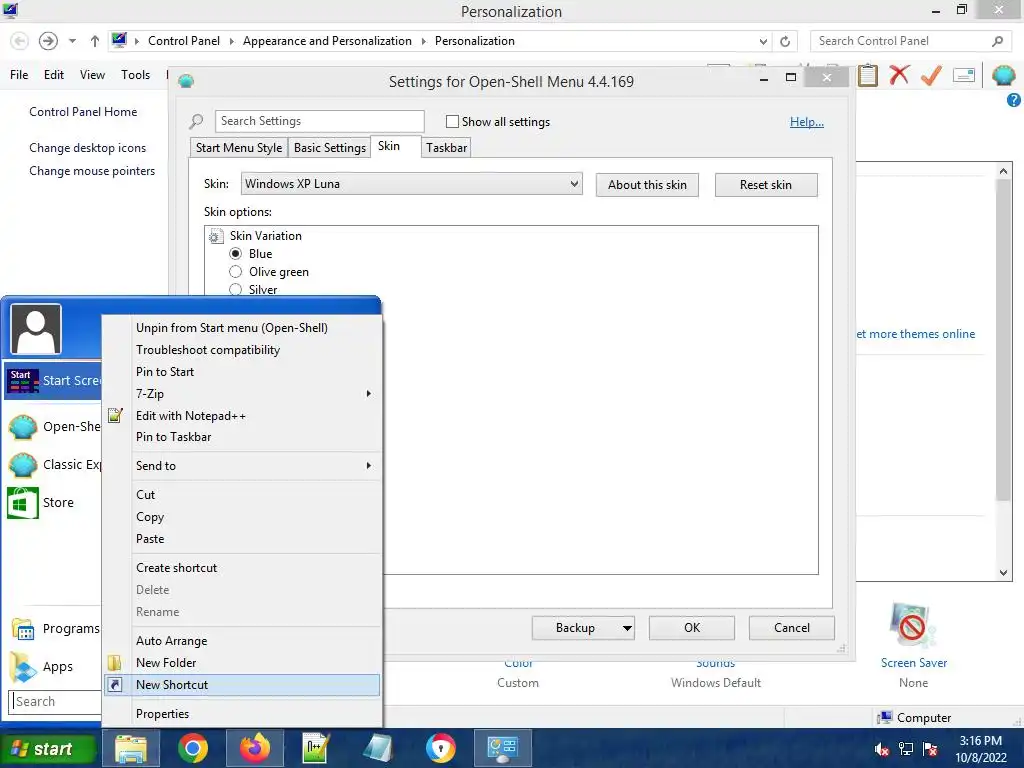Click the Classic Explorer shell settings icon

pyautogui.click(x=1003, y=75)
